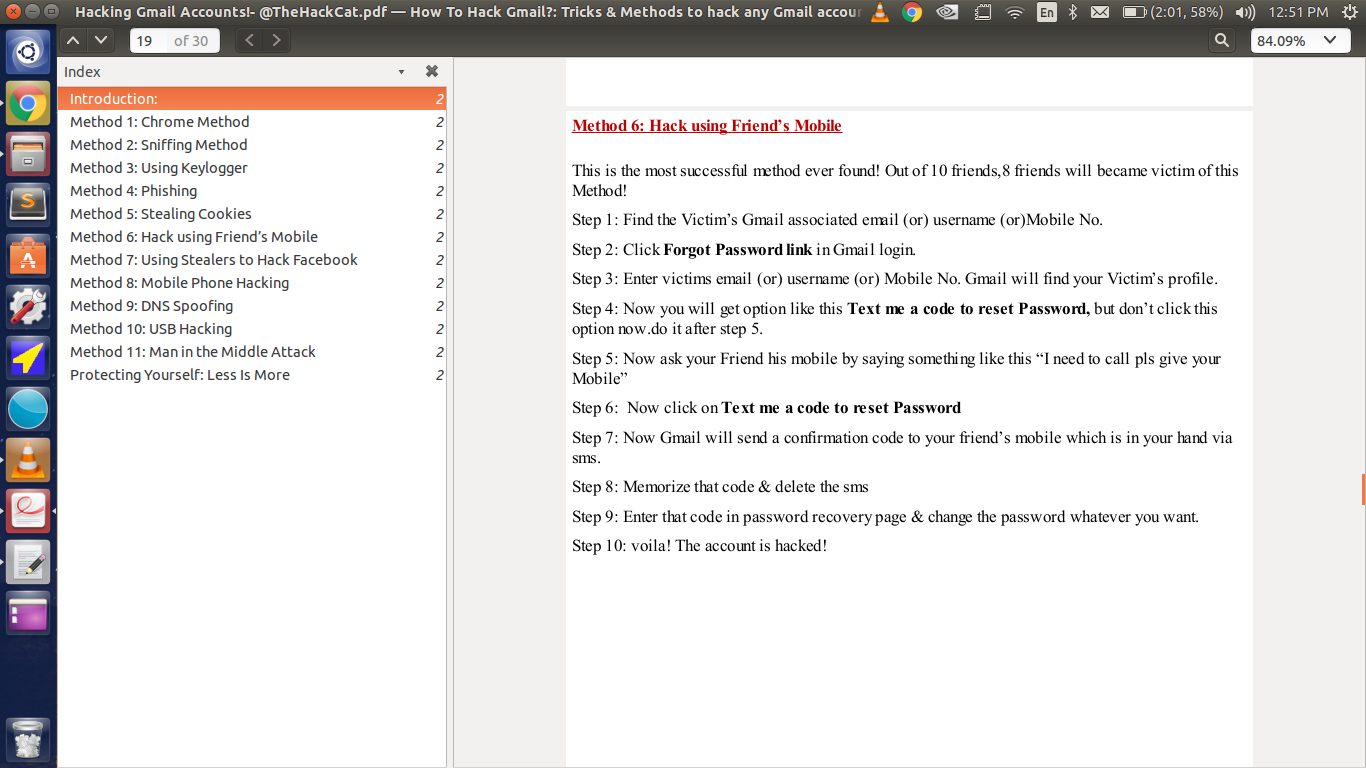Open the find magnifier in toolbar
Image resolution: width=1366 pixels, height=768 pixels.
tap(1222, 41)
